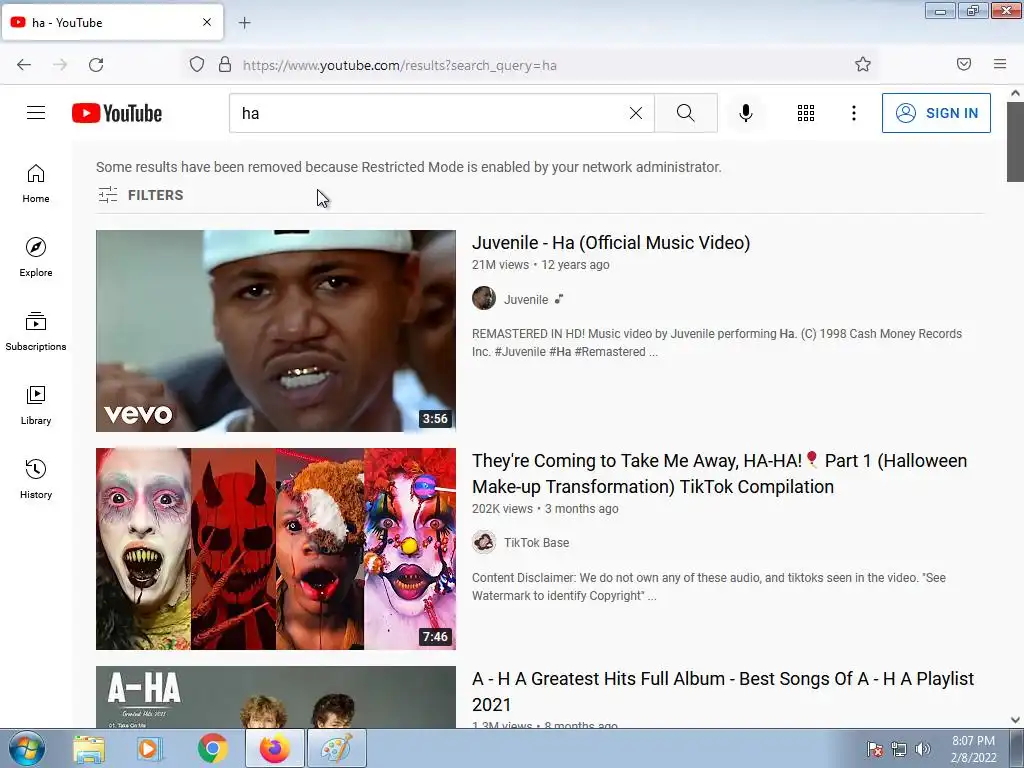1024x768 pixels.
Task: Open 'Juvenile - Ha (Official Music Video)' title
Action: click(x=611, y=243)
